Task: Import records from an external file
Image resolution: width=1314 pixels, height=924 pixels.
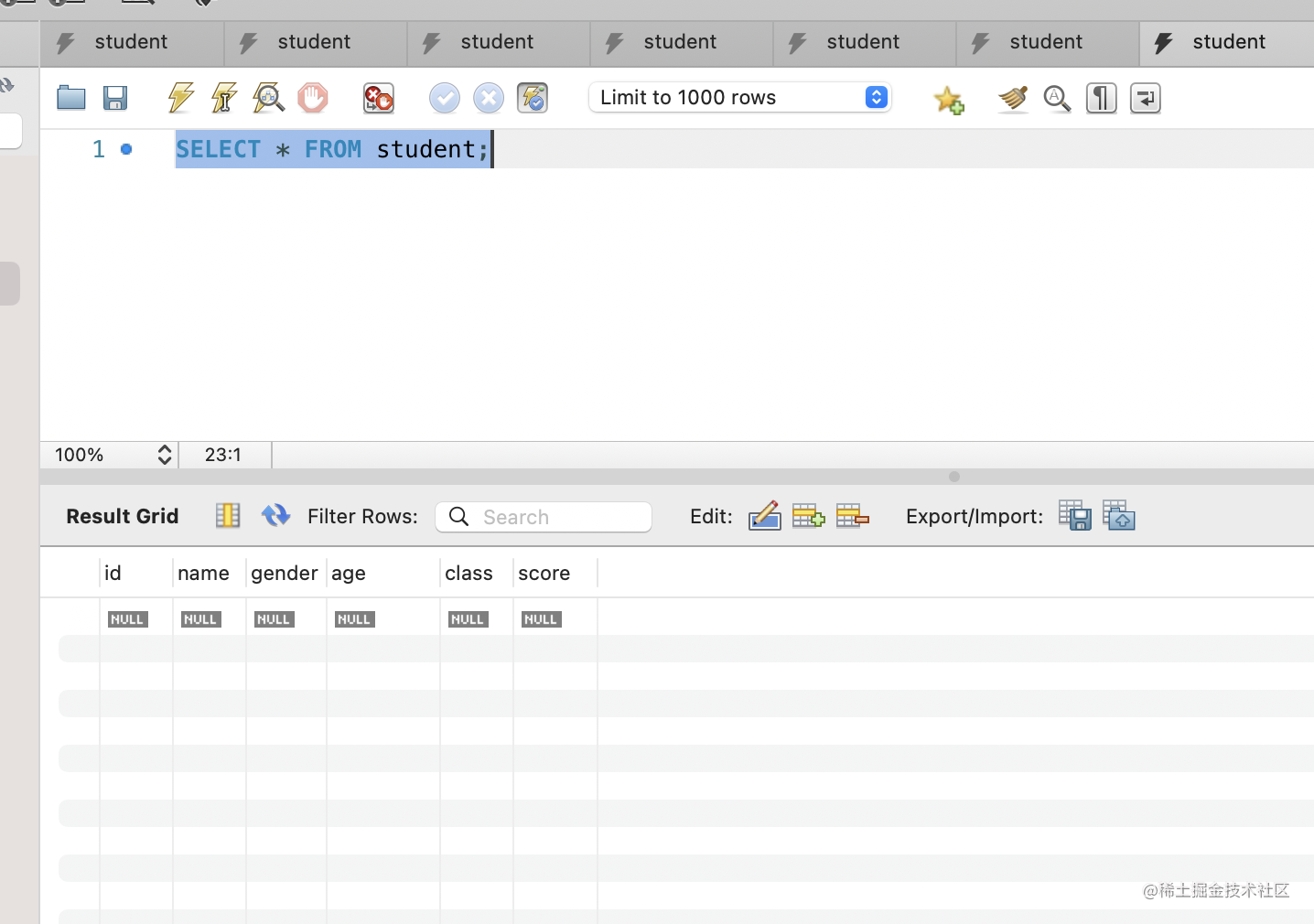Action: [1119, 515]
